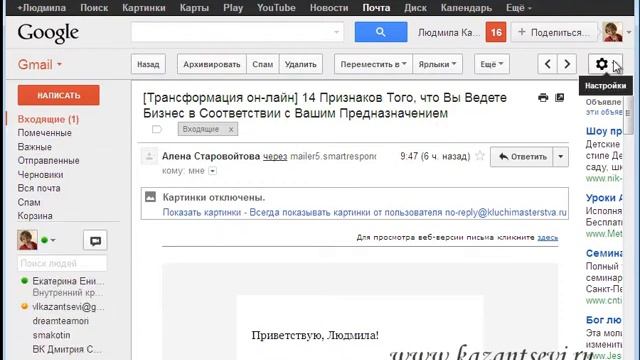Open Поиск in the top bar
The width and height of the screenshot is (640, 360).
coord(94,8)
